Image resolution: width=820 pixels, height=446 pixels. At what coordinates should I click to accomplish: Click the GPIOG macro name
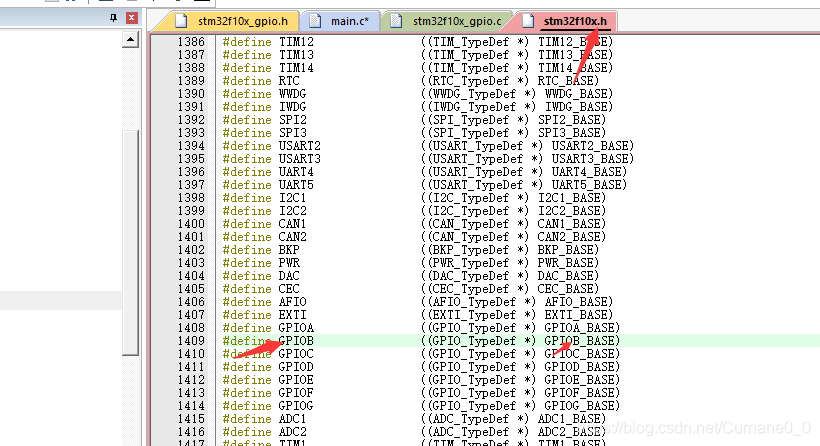click(x=296, y=406)
